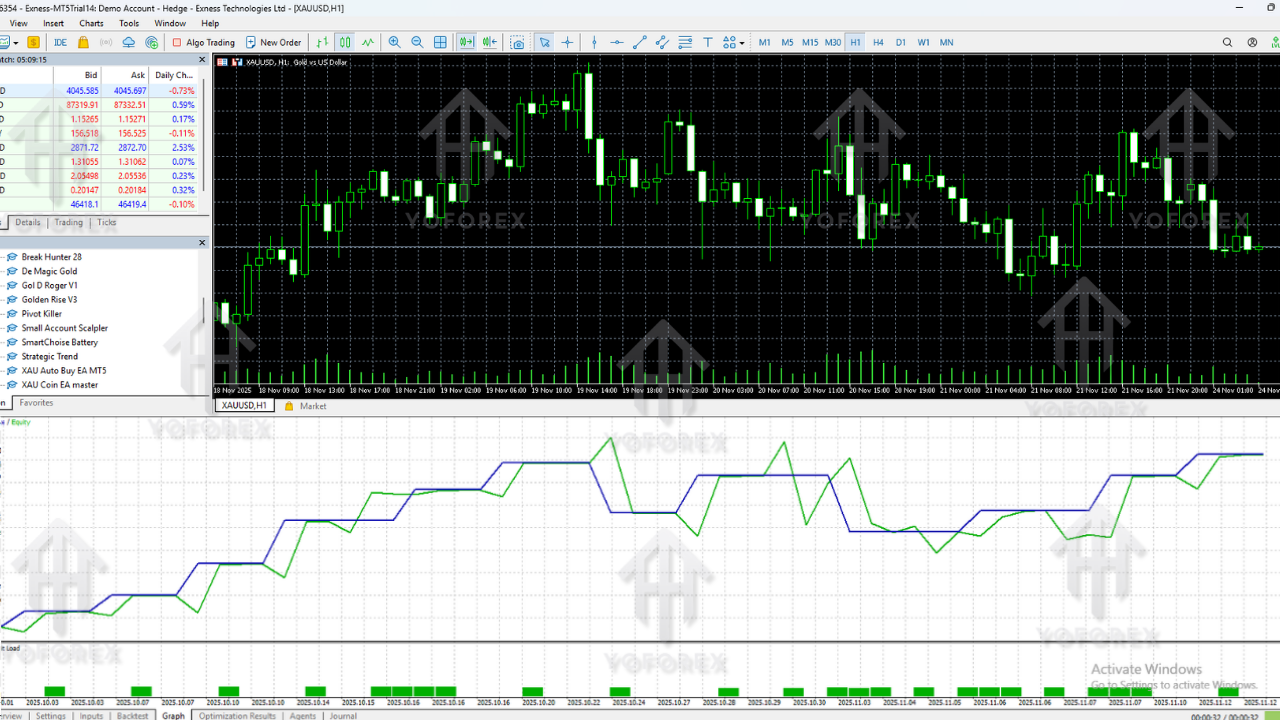Select the crosshair tool
Image resolution: width=1280 pixels, height=720 pixels.
[x=566, y=42]
